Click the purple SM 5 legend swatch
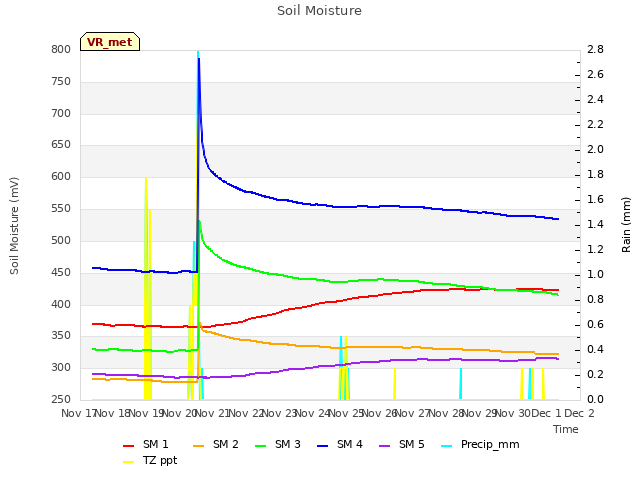The height and width of the screenshot is (480, 640). click(385, 446)
